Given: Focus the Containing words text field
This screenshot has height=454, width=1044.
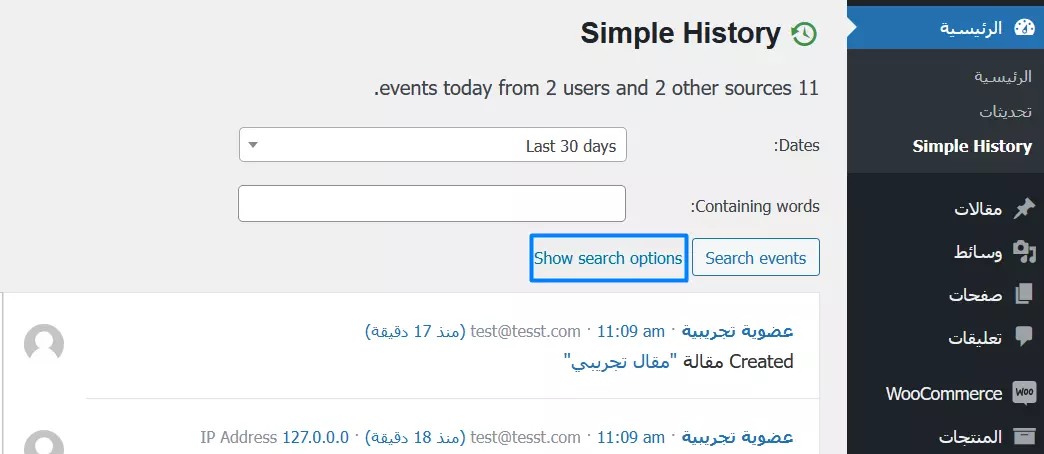Looking at the screenshot, I should point(432,204).
